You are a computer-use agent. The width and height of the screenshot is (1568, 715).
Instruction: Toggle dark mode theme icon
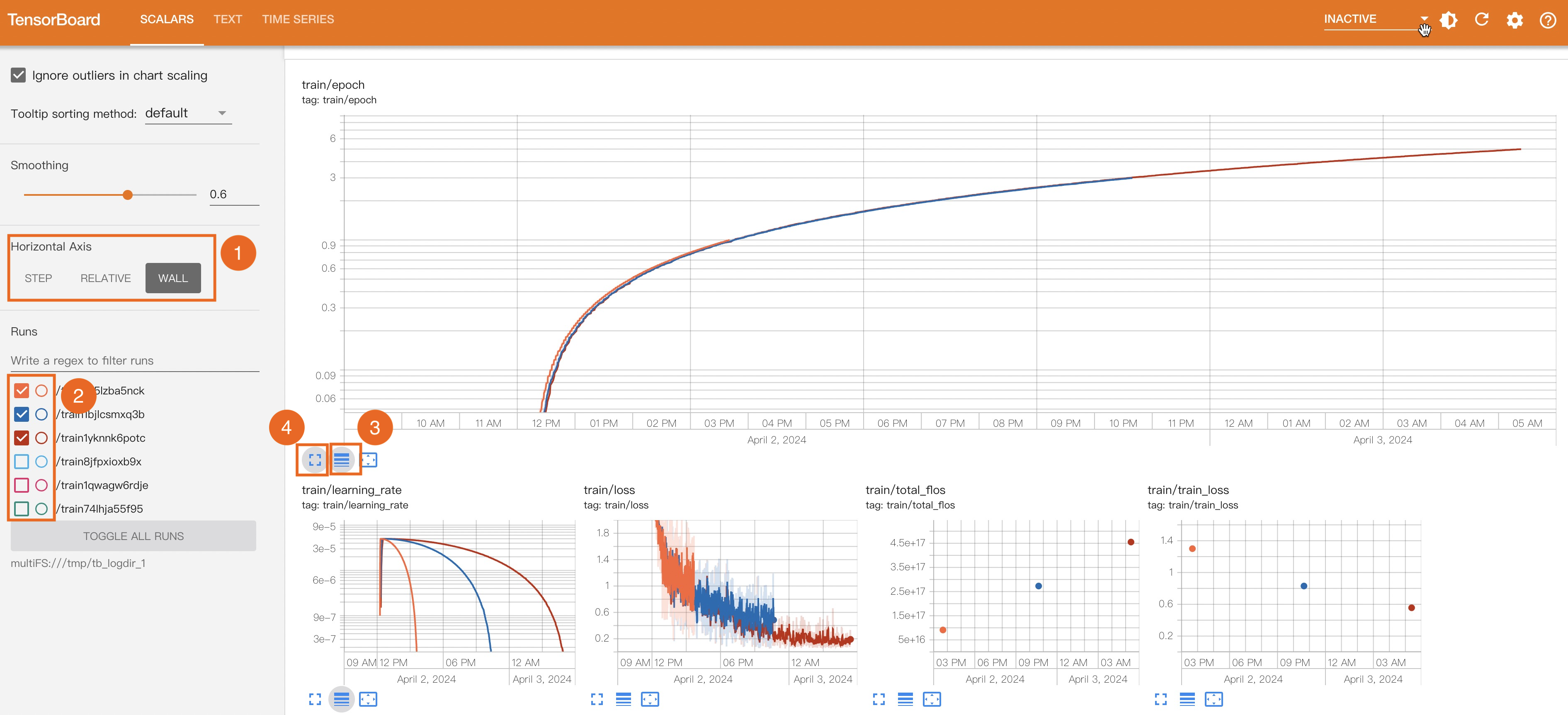point(1449,20)
